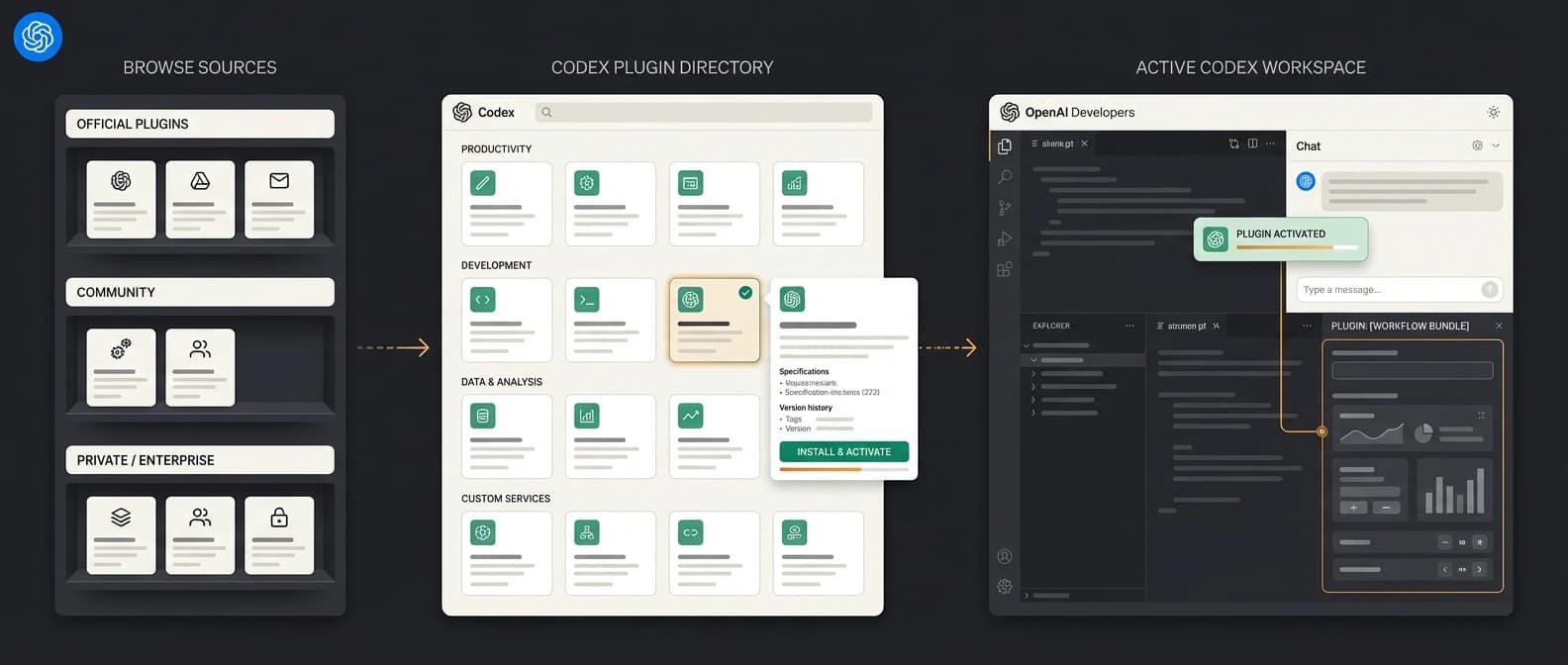Click the Specifications heading in plugin popup

click(804, 371)
